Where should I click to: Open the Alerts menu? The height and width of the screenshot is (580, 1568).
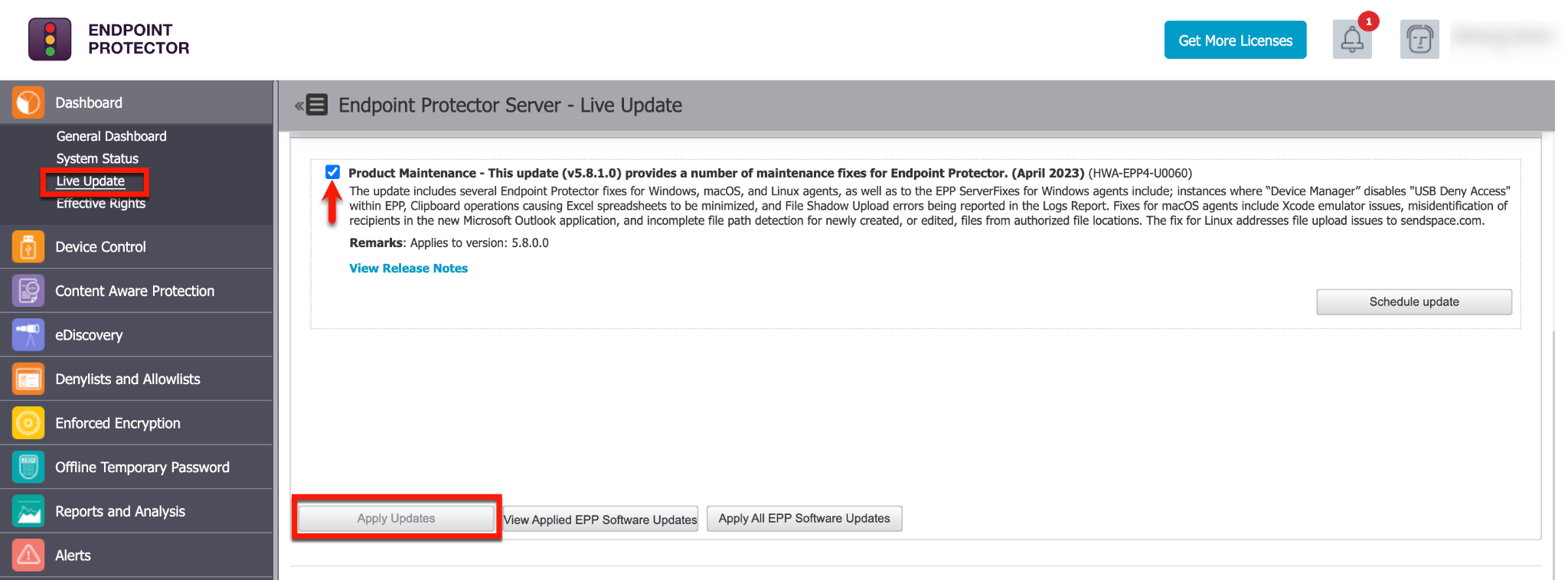click(136, 555)
